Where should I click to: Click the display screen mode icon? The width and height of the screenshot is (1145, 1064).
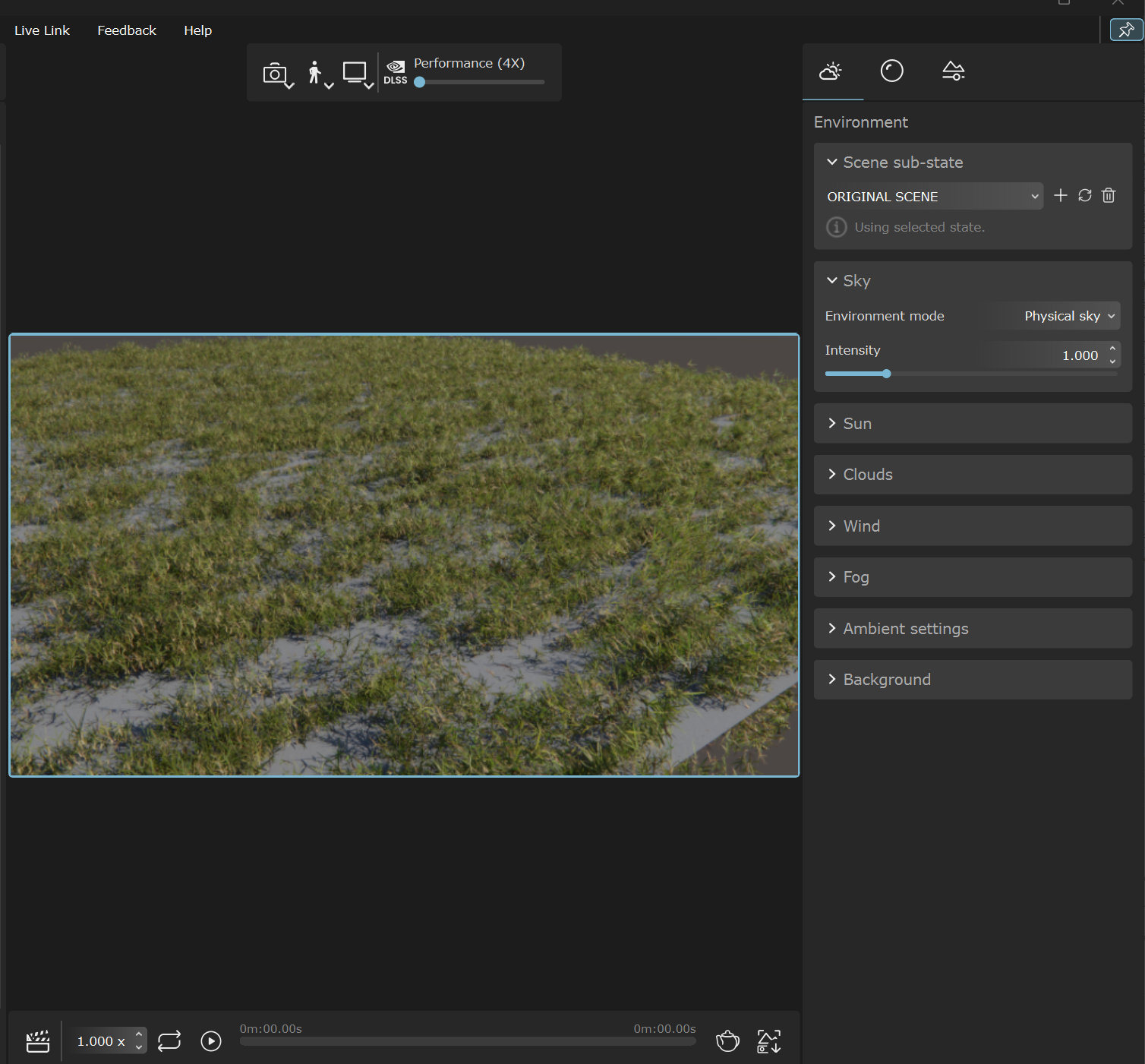(x=355, y=72)
